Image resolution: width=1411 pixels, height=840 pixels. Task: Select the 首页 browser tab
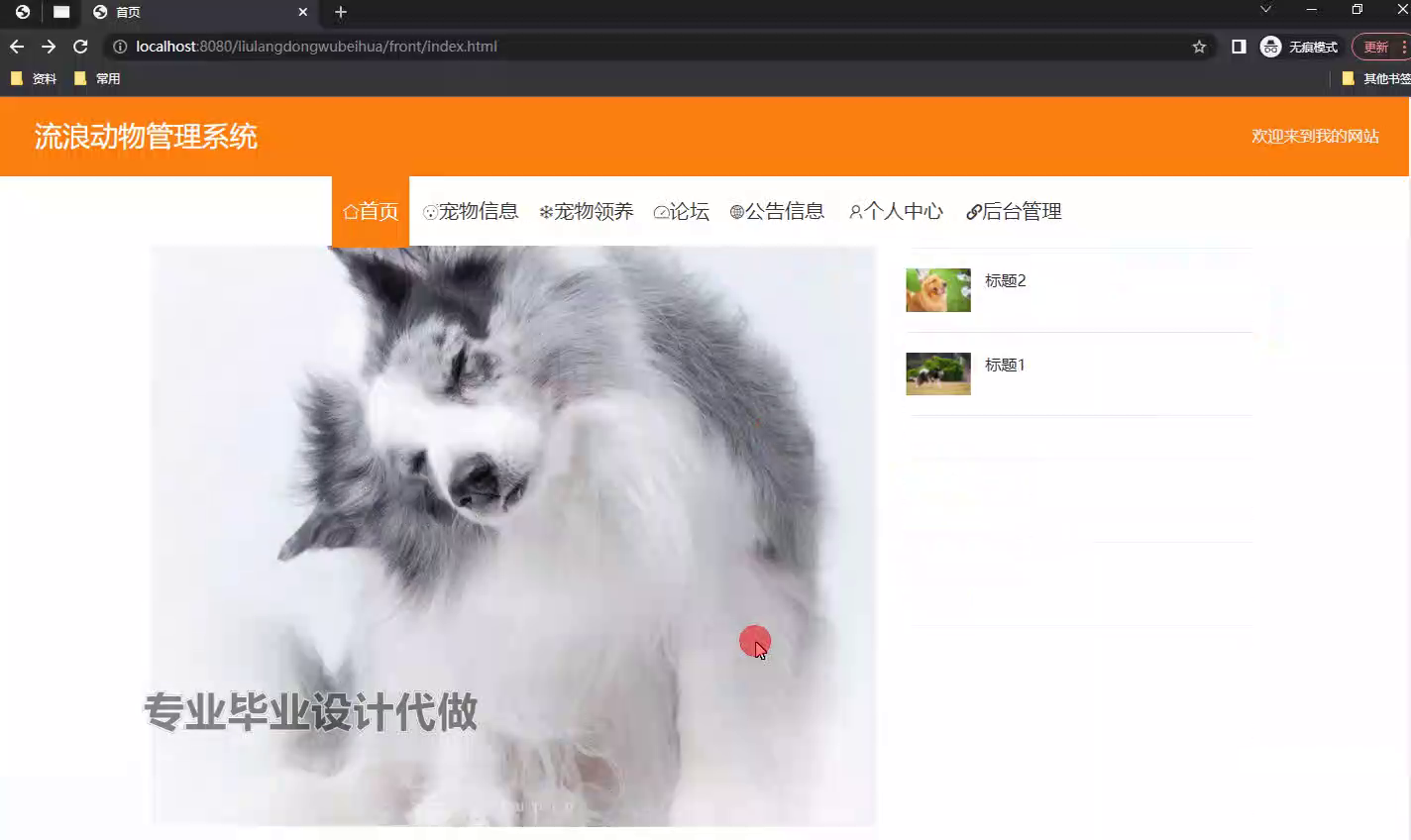coord(201,12)
